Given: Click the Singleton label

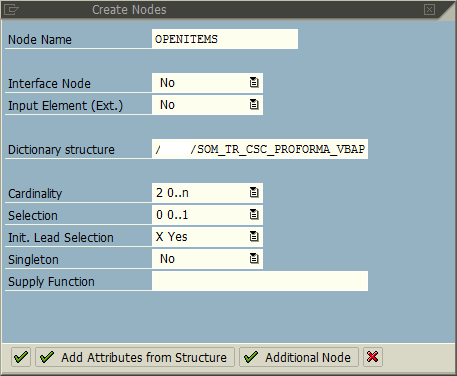Looking at the screenshot, I should point(33,260).
